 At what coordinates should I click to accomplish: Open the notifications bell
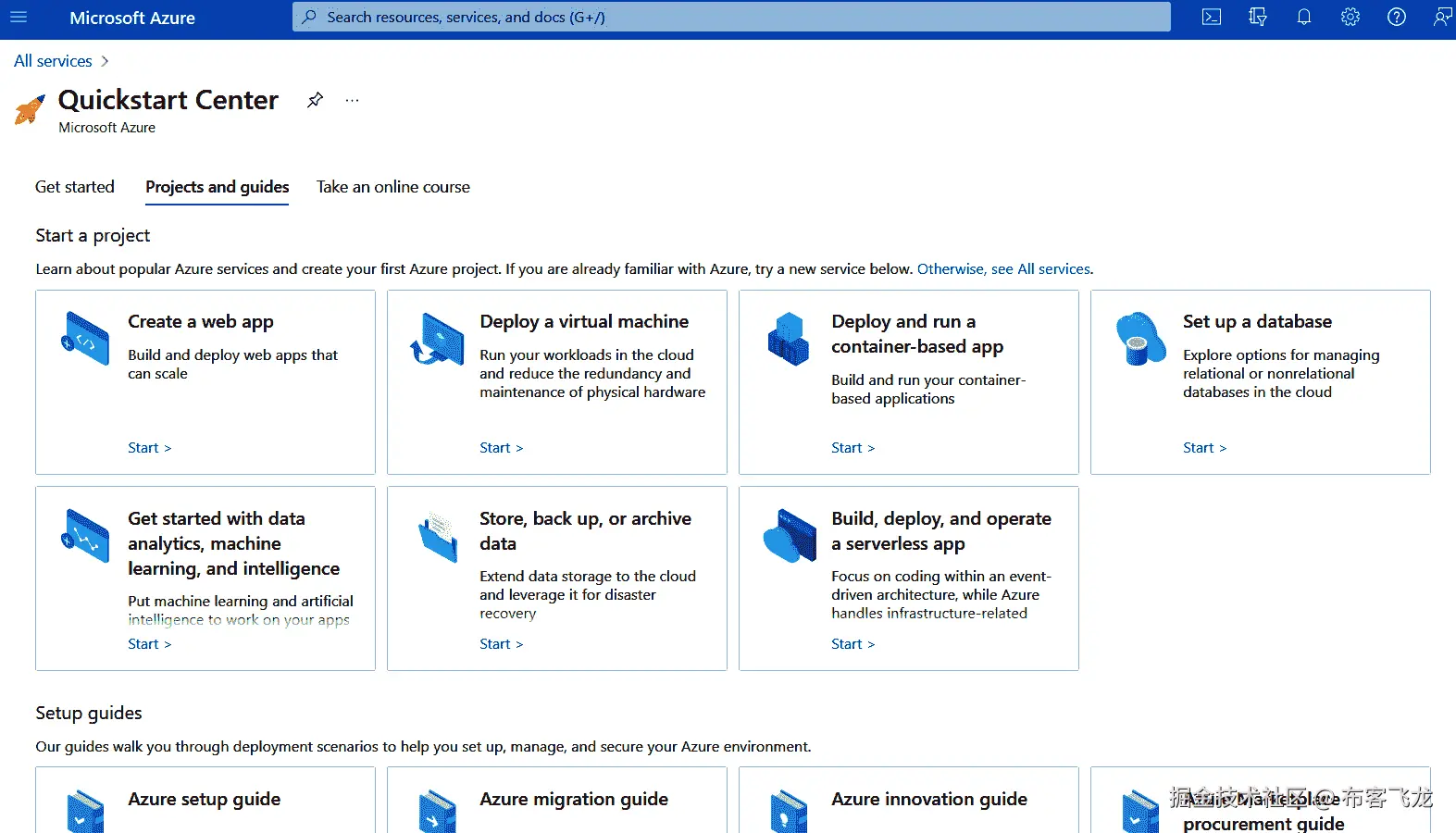(1304, 18)
